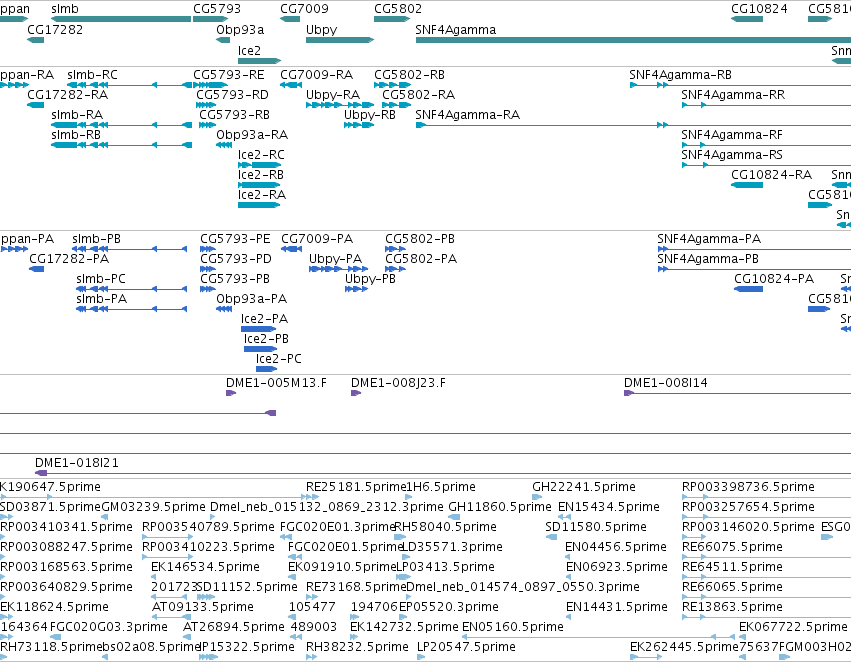Select protein label SNF4Agamma-PA
Screen dimensions: 851x662
click(x=709, y=239)
